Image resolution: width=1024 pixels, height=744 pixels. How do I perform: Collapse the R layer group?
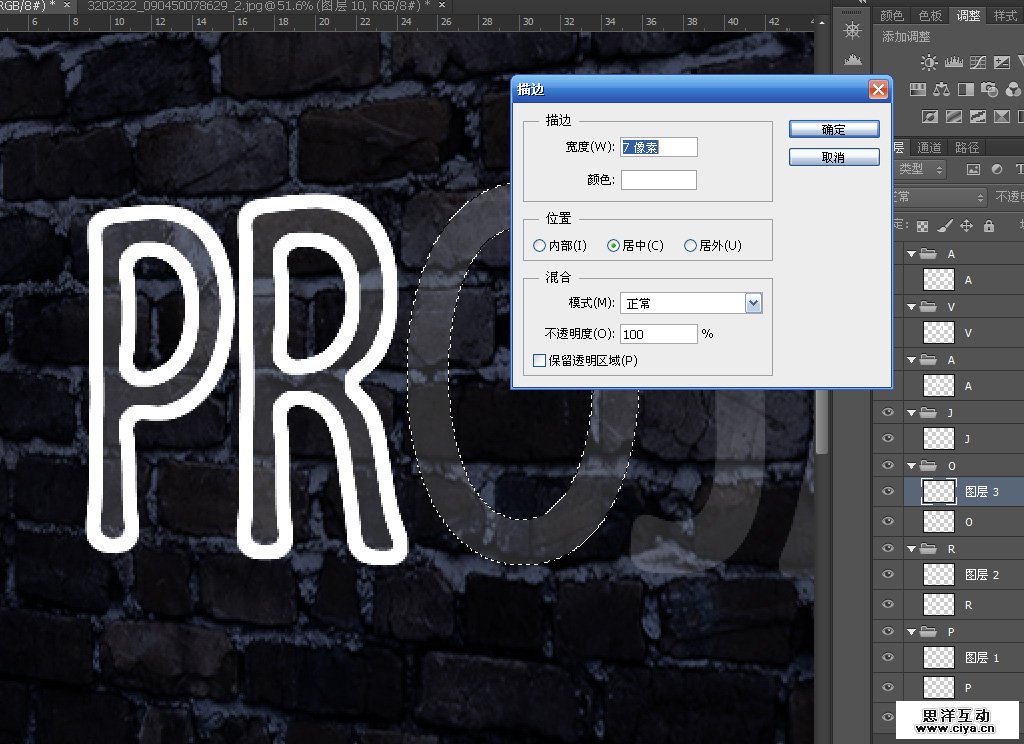pyautogui.click(x=911, y=549)
